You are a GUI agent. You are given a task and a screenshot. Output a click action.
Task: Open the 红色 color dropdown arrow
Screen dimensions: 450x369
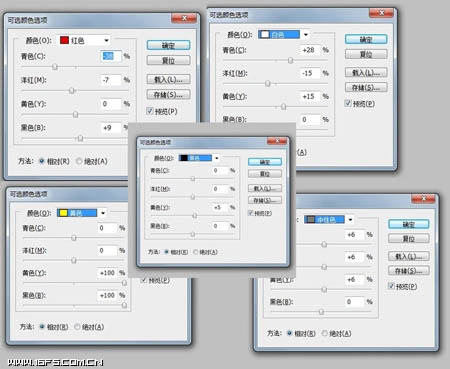(106, 40)
